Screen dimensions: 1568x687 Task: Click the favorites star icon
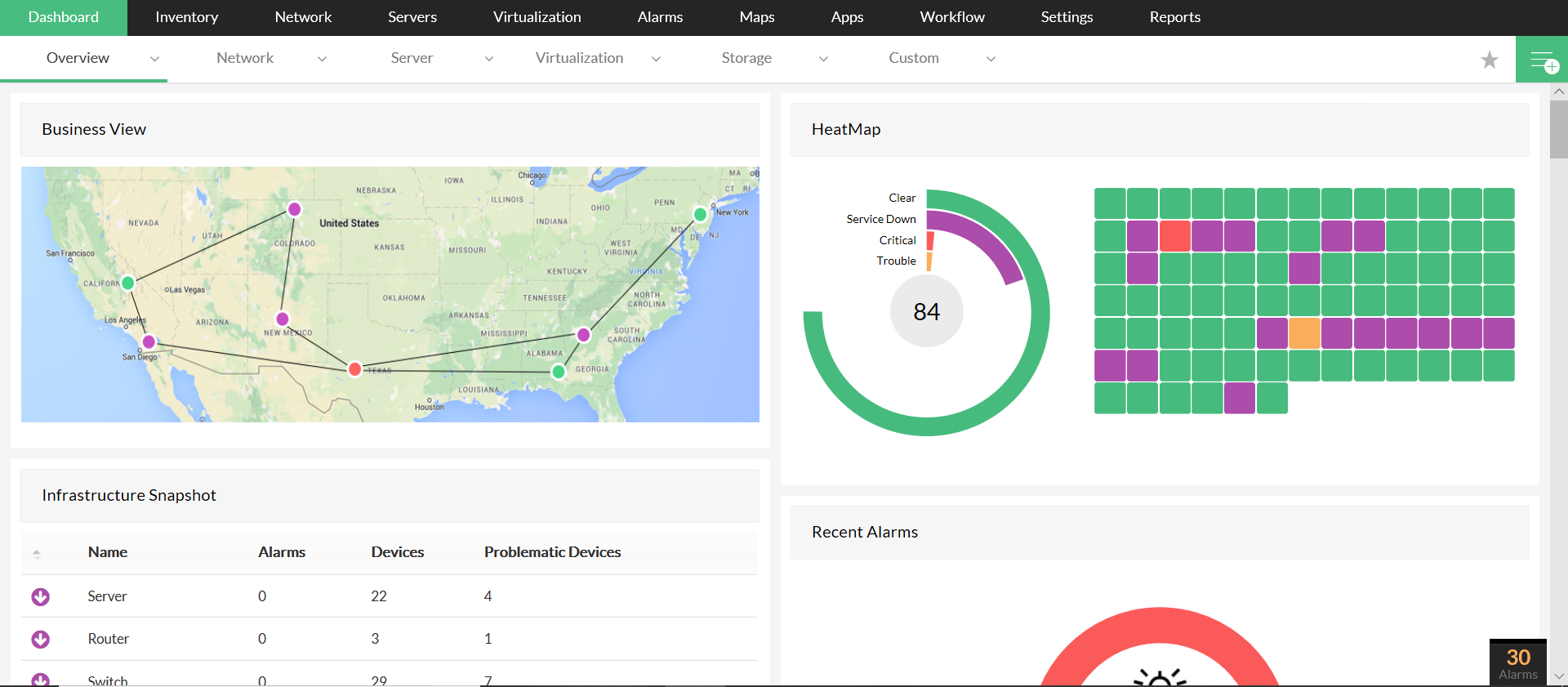pos(1490,60)
